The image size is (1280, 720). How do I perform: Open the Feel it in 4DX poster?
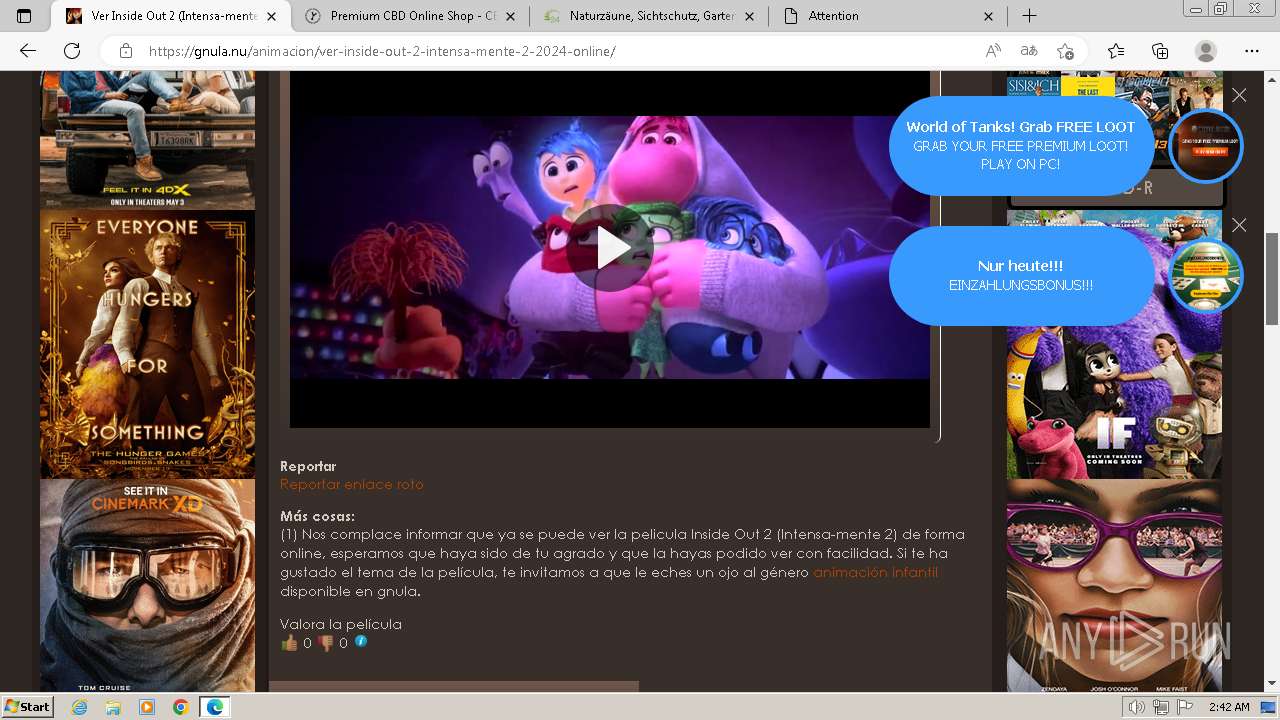147,139
